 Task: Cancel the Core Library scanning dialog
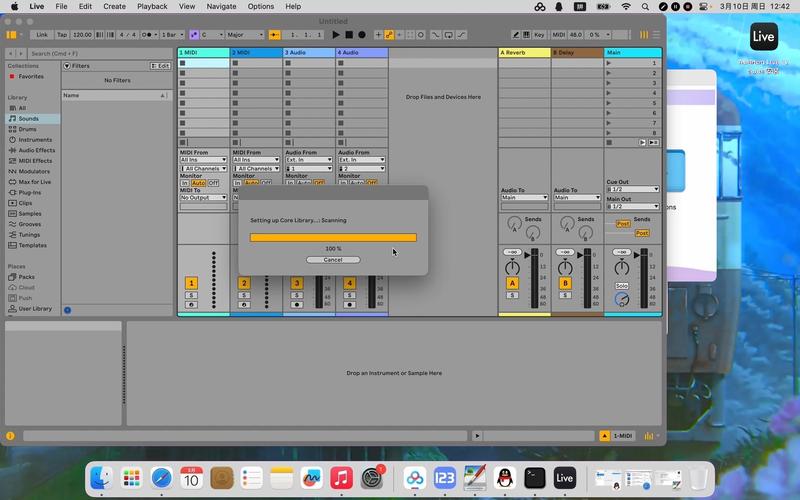[x=333, y=260]
